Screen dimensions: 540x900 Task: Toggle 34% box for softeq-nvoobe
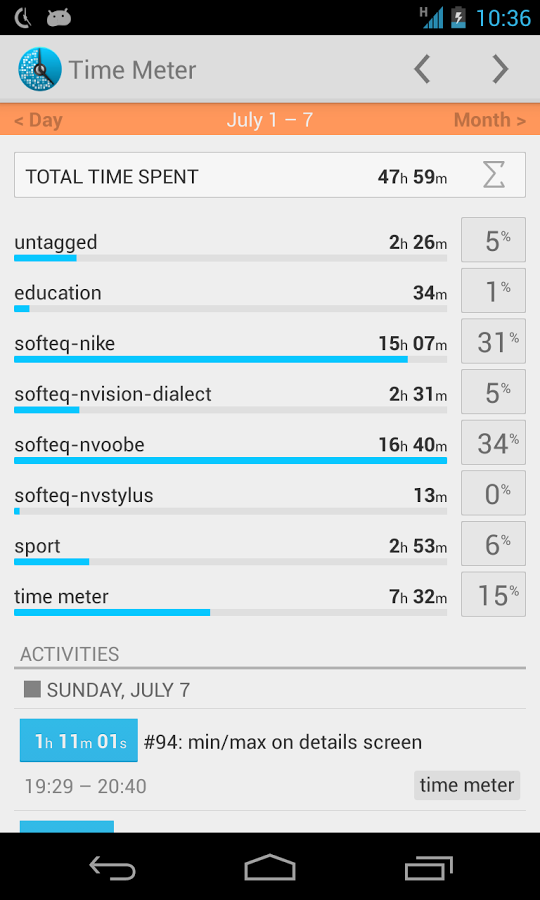point(494,442)
